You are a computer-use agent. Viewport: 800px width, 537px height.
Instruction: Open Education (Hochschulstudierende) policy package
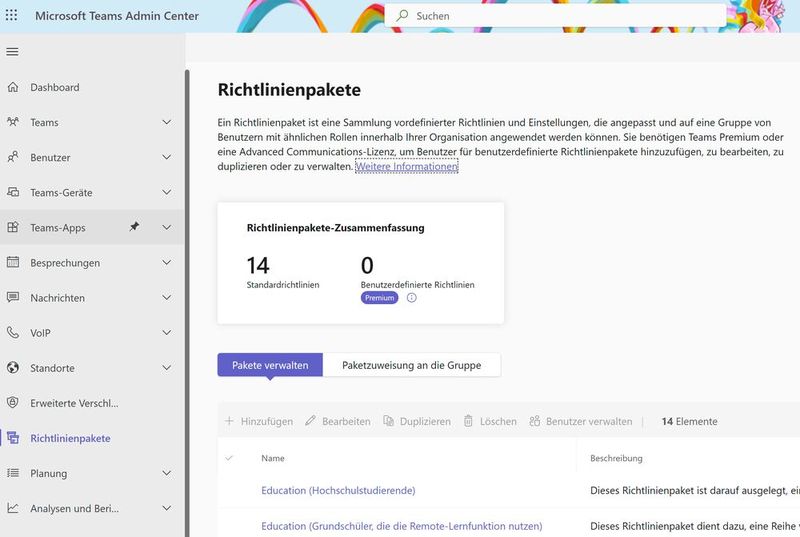338,491
